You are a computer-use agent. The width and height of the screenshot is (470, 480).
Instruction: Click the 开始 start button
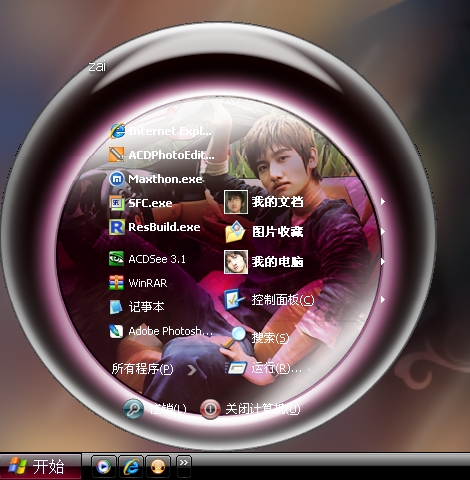point(40,466)
